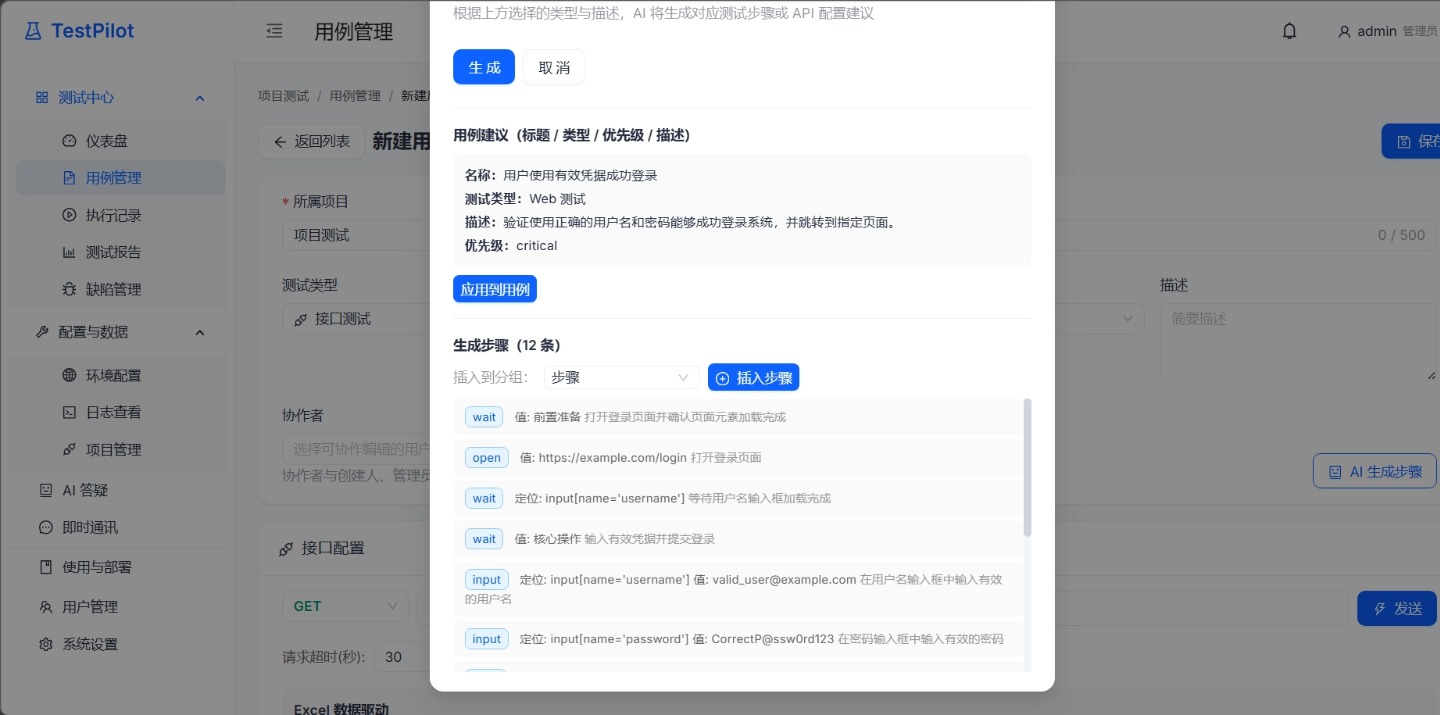Open the 仪表盘 menu item
Viewport: 1440px width, 715px height.
click(120, 141)
